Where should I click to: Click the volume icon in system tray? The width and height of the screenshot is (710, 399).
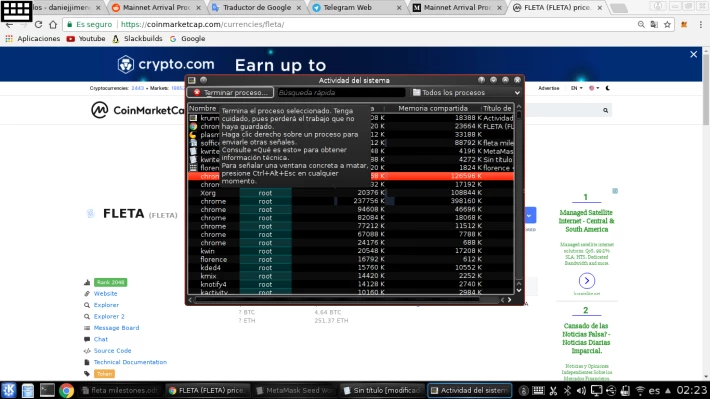click(581, 390)
